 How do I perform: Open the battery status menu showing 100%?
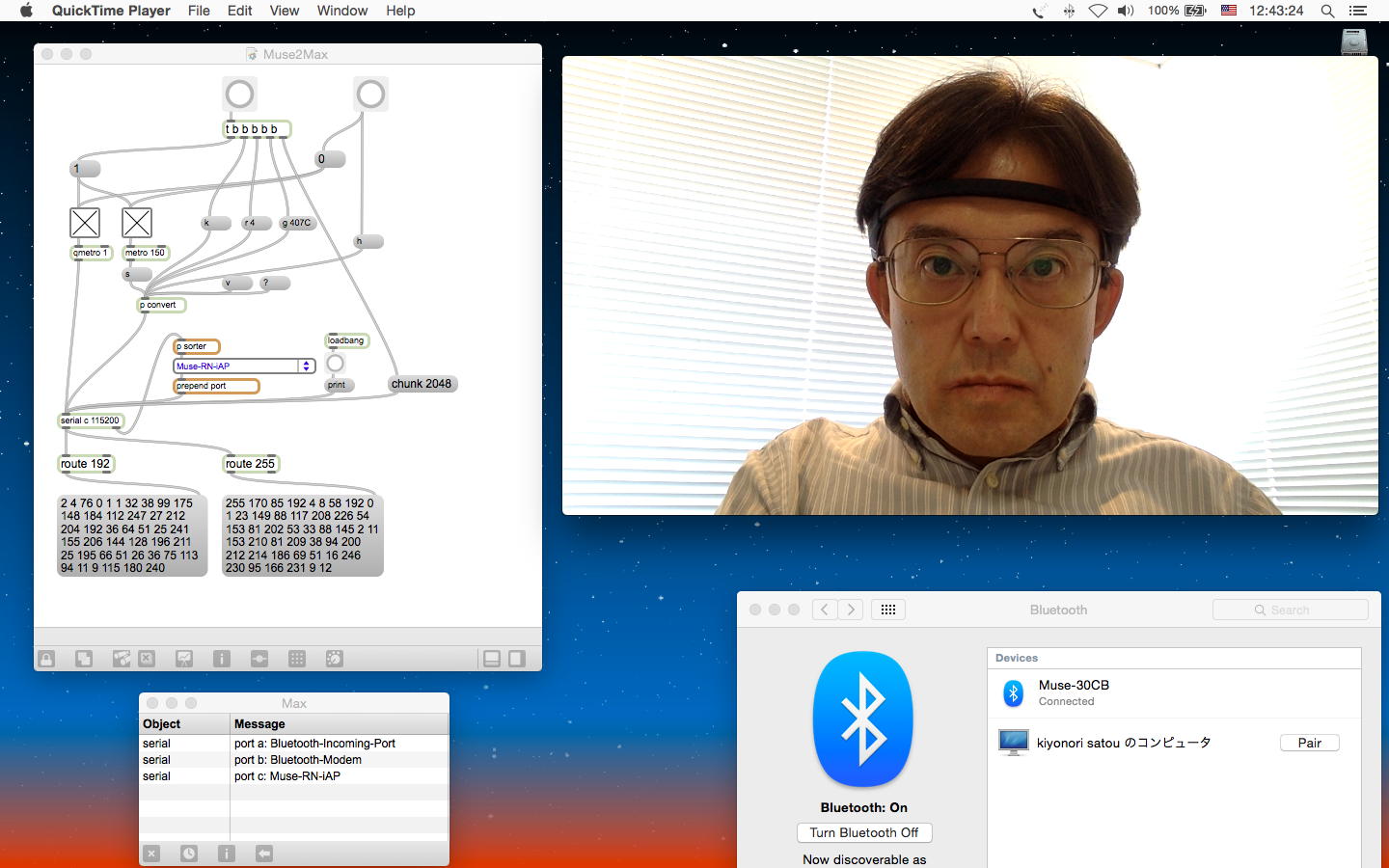(x=1177, y=11)
